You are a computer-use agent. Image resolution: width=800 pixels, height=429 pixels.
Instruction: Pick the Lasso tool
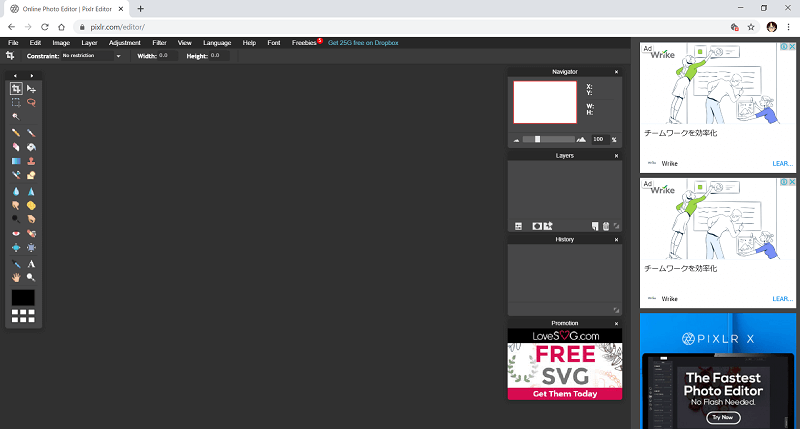[31, 103]
